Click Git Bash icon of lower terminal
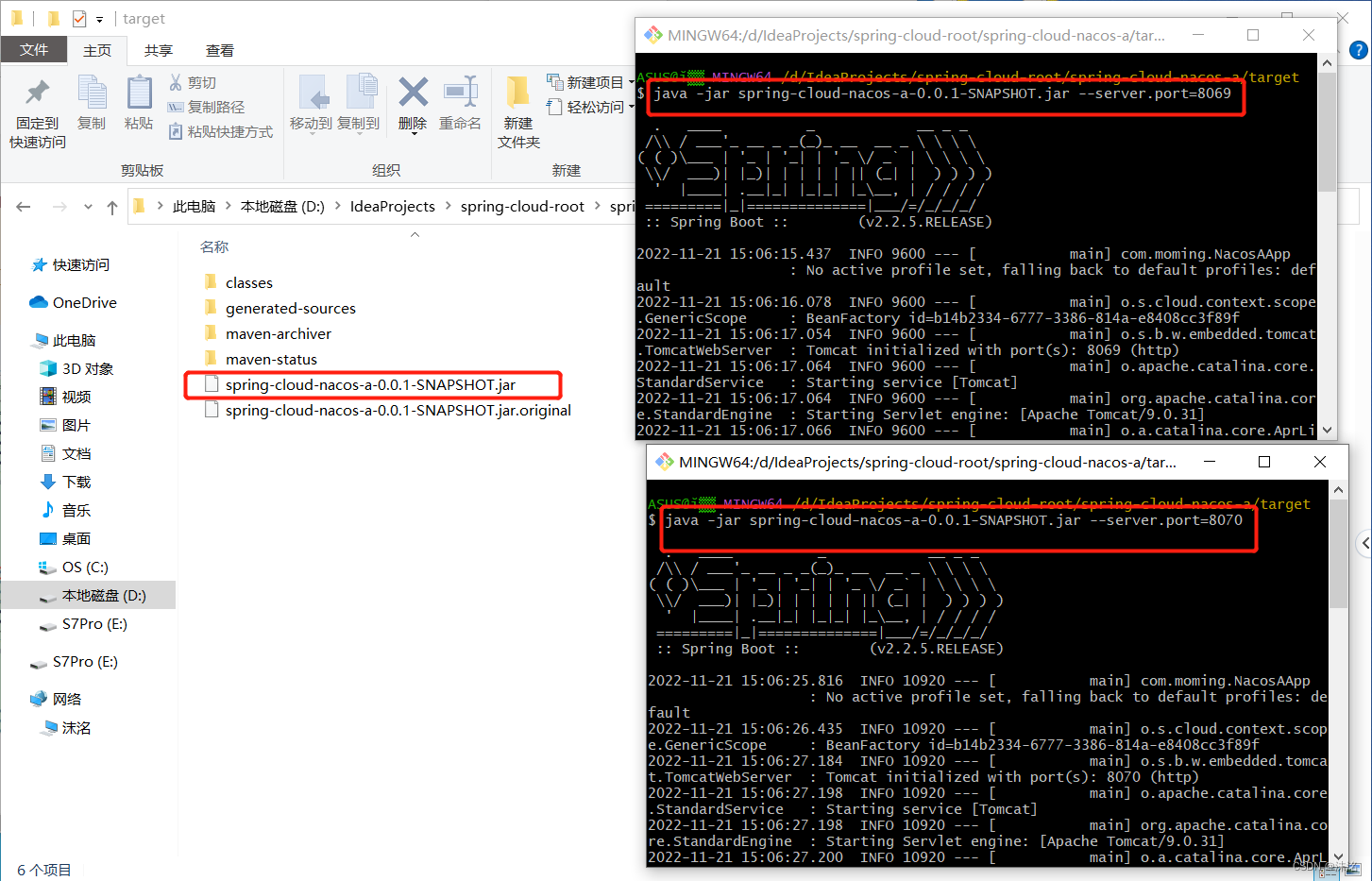Image resolution: width=1372 pixels, height=881 pixels. coord(665,462)
